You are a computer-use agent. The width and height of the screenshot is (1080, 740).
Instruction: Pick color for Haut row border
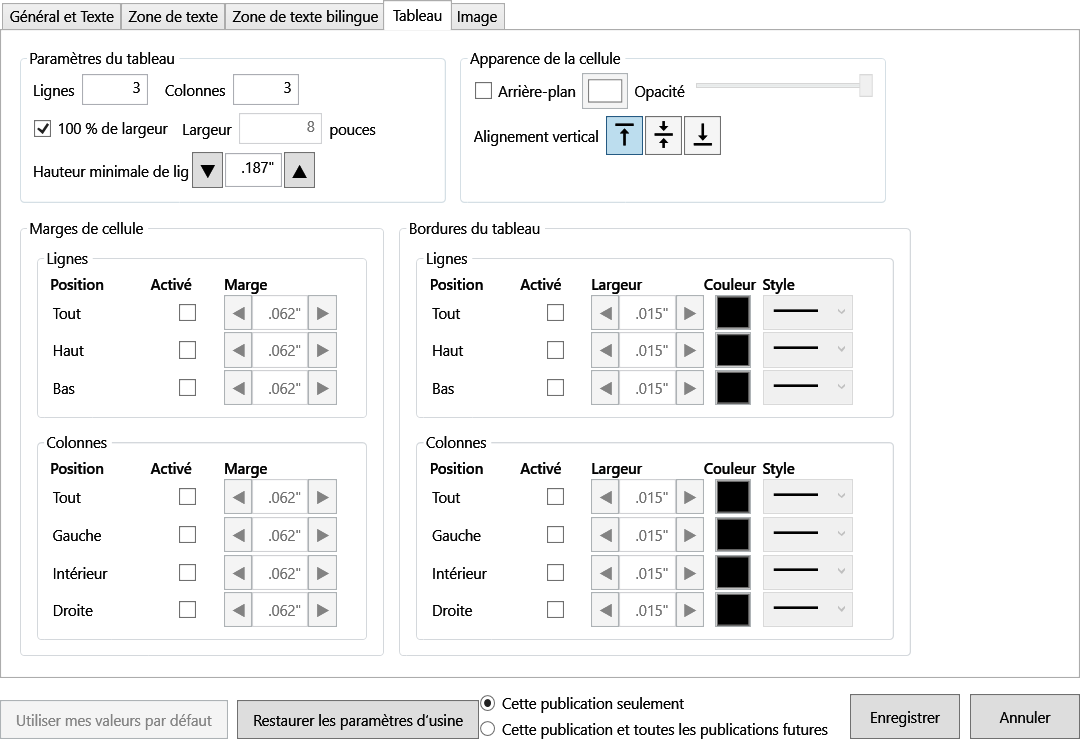733,350
